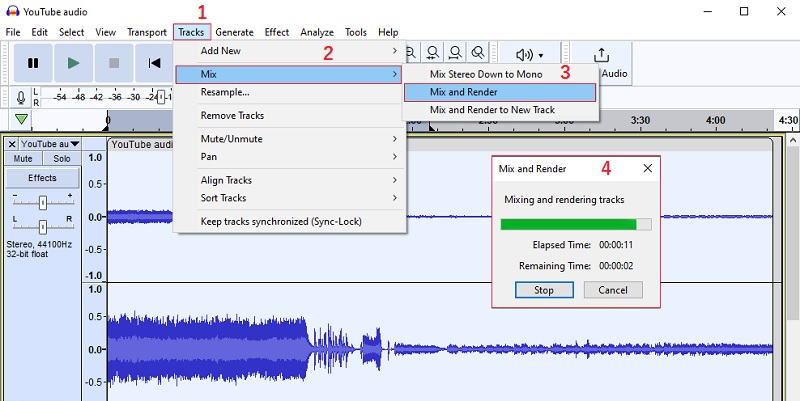Open the Transport menu
Screen dimensions: 800x401
point(147,32)
